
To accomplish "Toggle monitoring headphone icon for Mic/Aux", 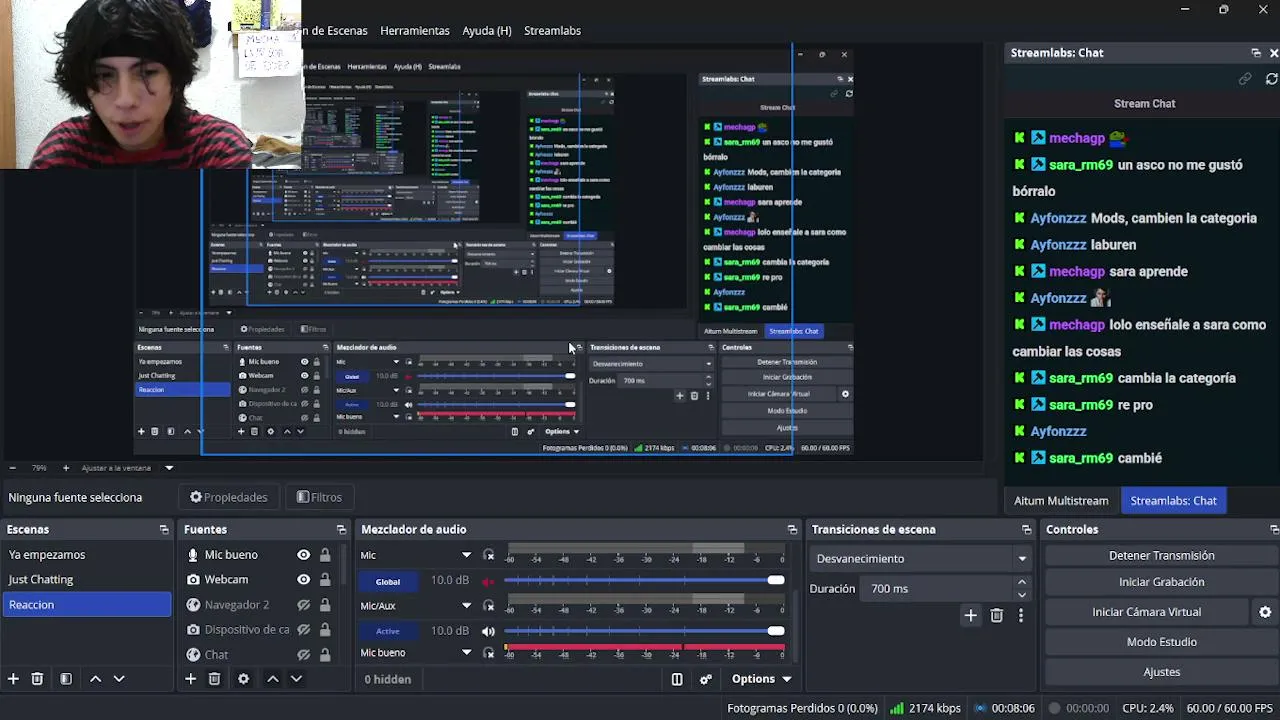I will point(488,605).
